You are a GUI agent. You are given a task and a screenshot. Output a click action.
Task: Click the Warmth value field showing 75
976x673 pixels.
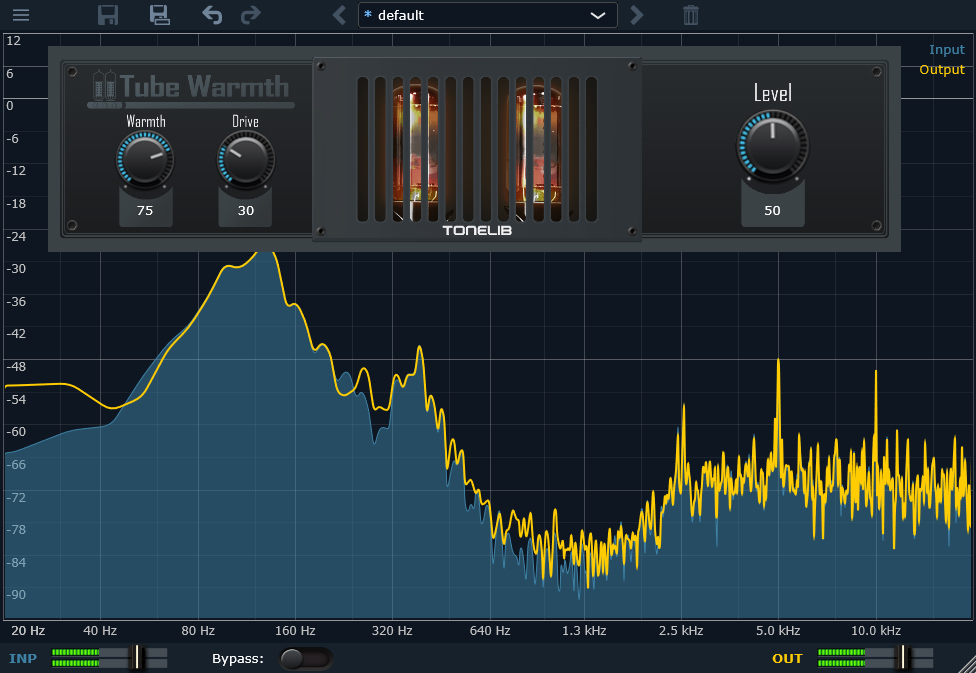pos(145,210)
